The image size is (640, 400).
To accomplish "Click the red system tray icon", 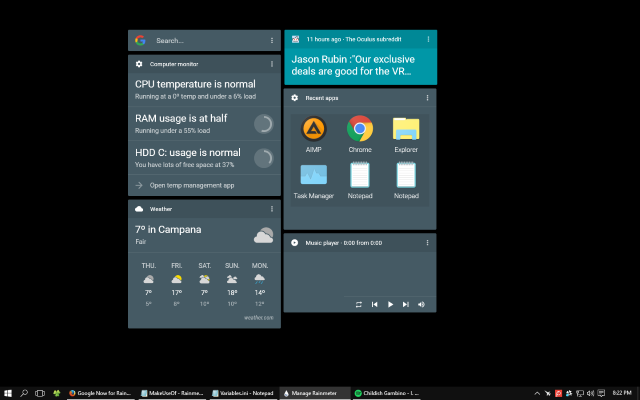I will tap(558, 393).
